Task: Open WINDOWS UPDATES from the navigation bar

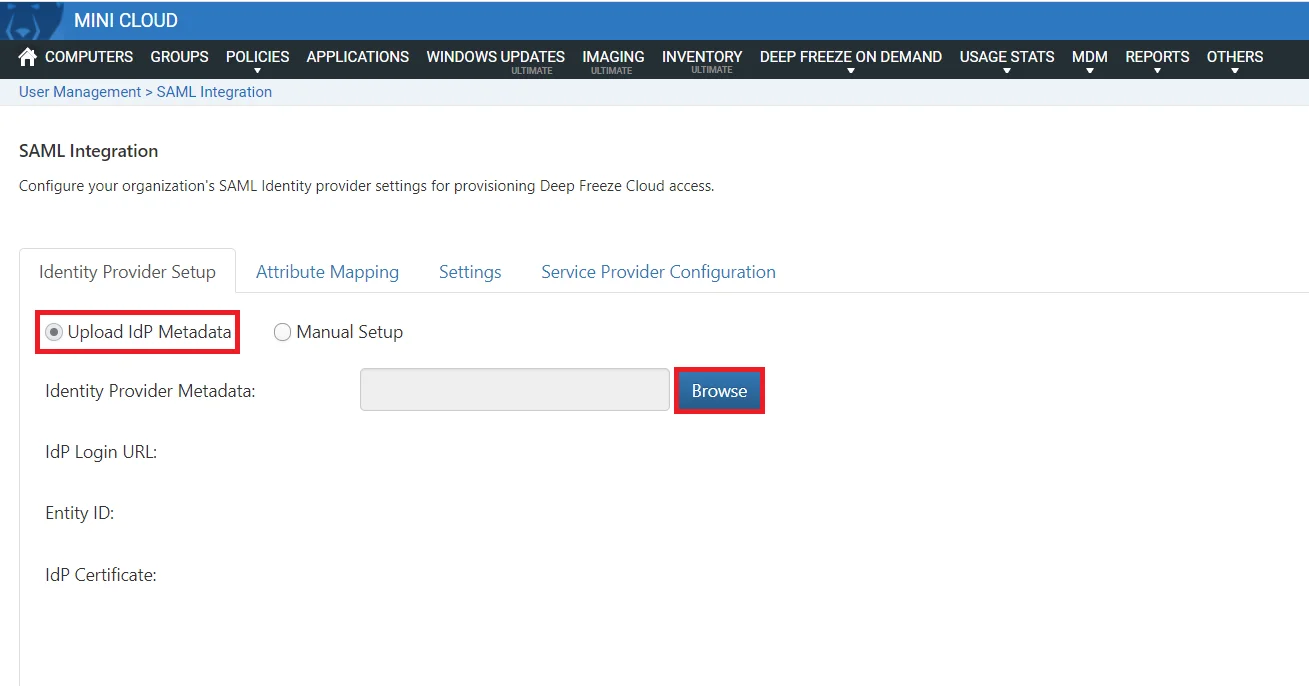Action: click(x=495, y=57)
